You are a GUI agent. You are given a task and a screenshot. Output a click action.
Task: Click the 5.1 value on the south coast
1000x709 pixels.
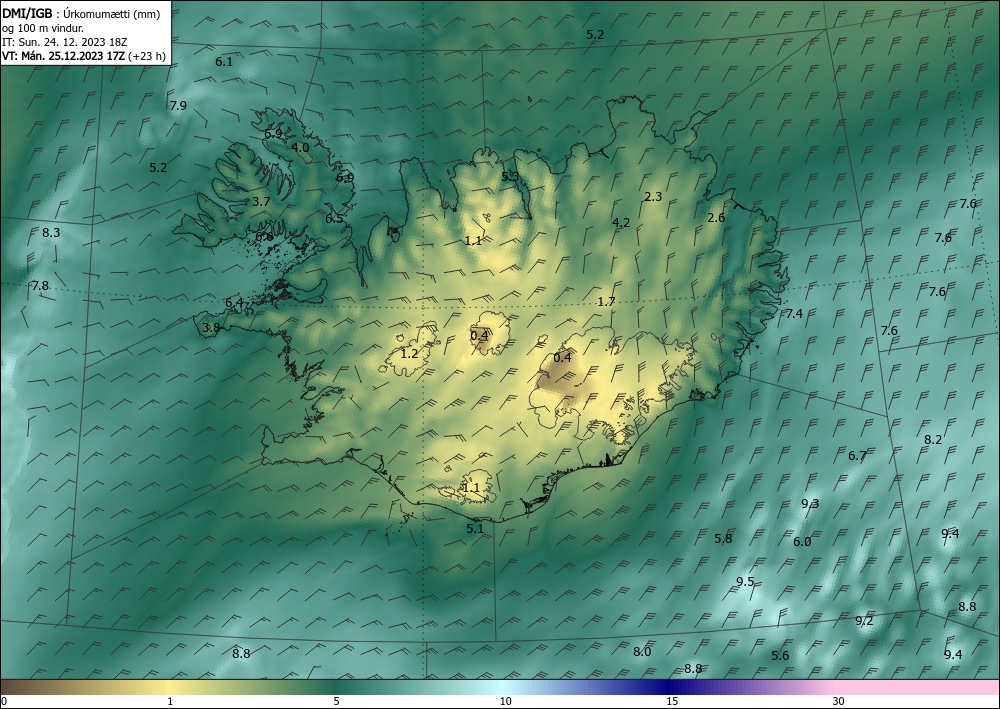(x=475, y=528)
